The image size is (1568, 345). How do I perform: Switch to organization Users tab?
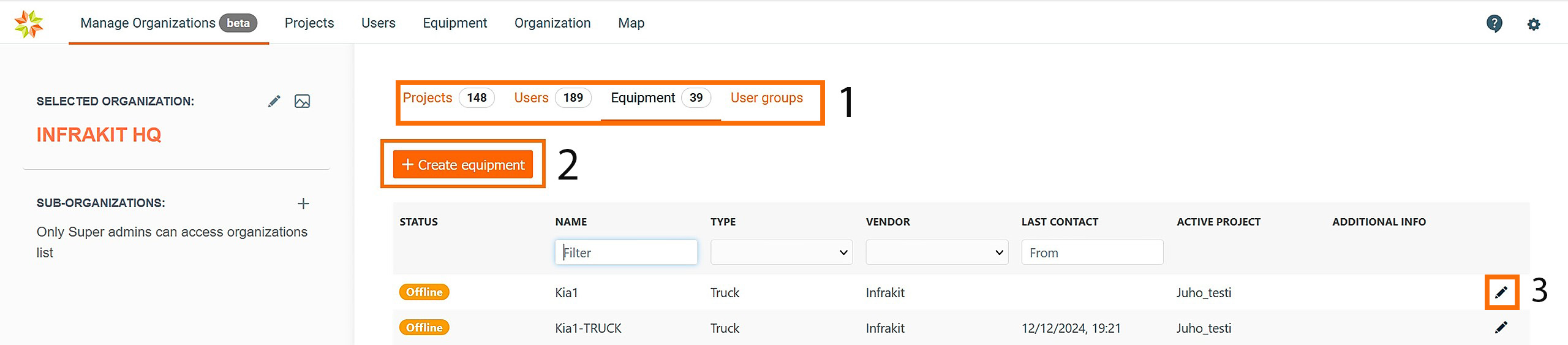(531, 98)
